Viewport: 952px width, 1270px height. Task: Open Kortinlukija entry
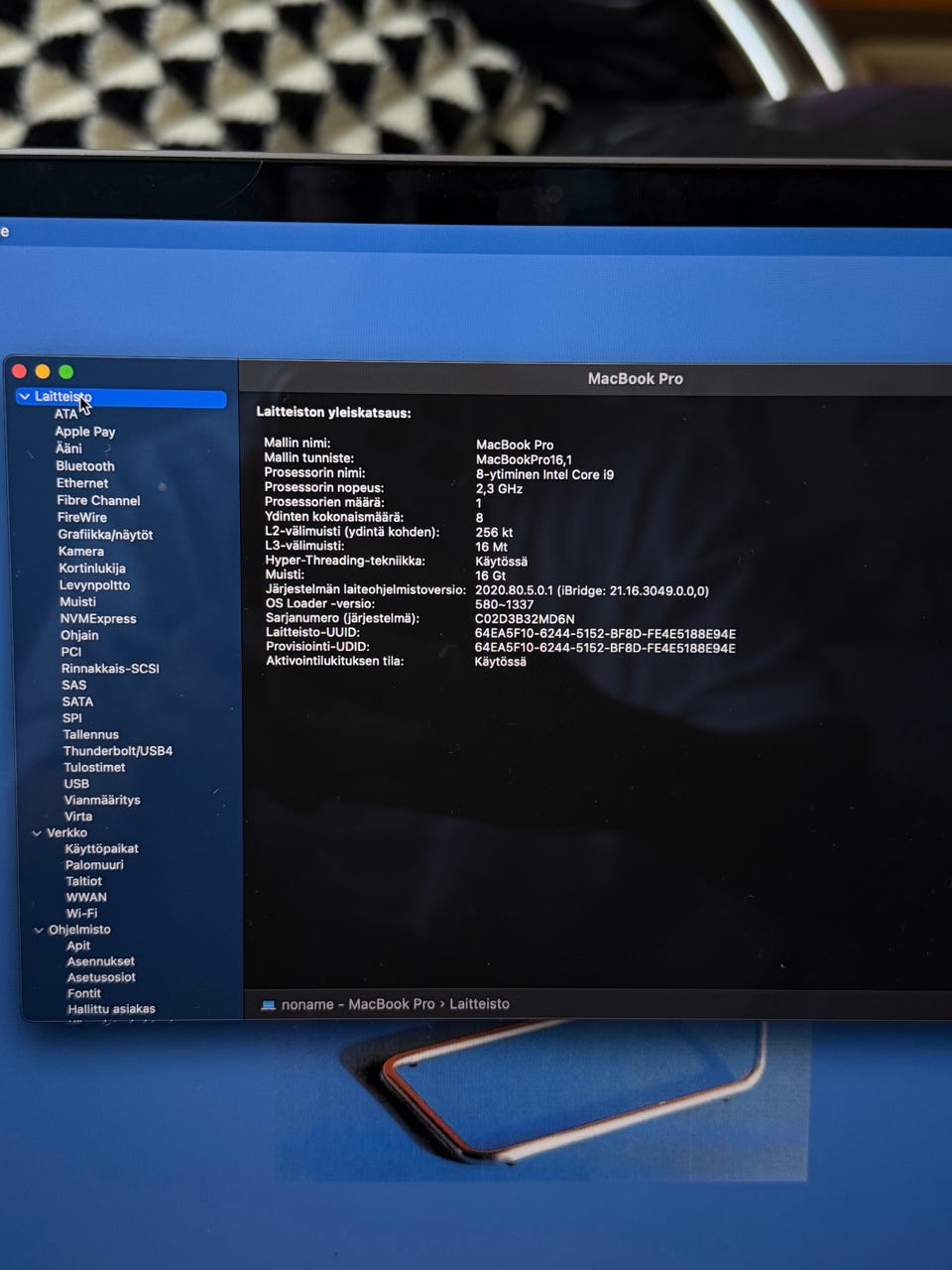pos(92,569)
